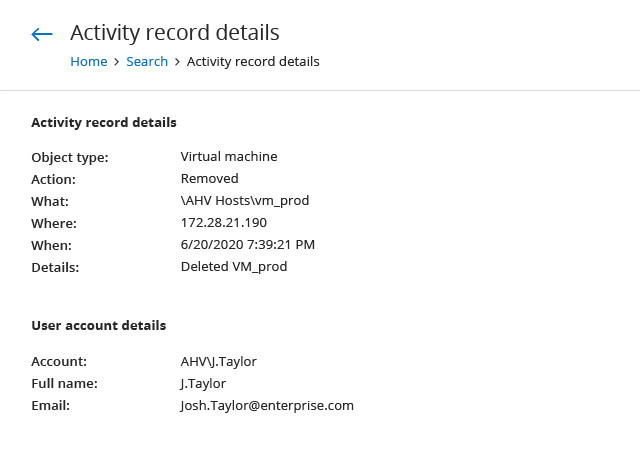Click the 'Object type:' field label
Screen dimensions: 640x450
[x=70, y=158]
